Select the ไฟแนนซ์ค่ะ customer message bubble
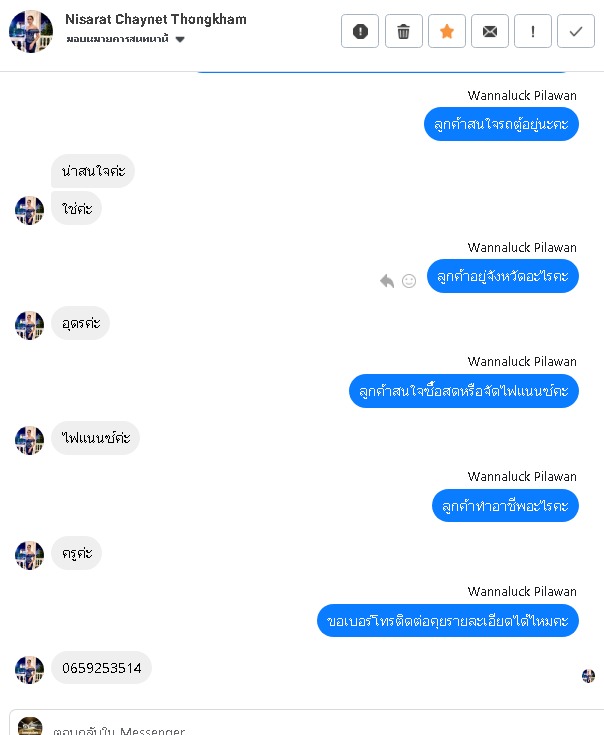The height and width of the screenshot is (735, 604). (96, 438)
